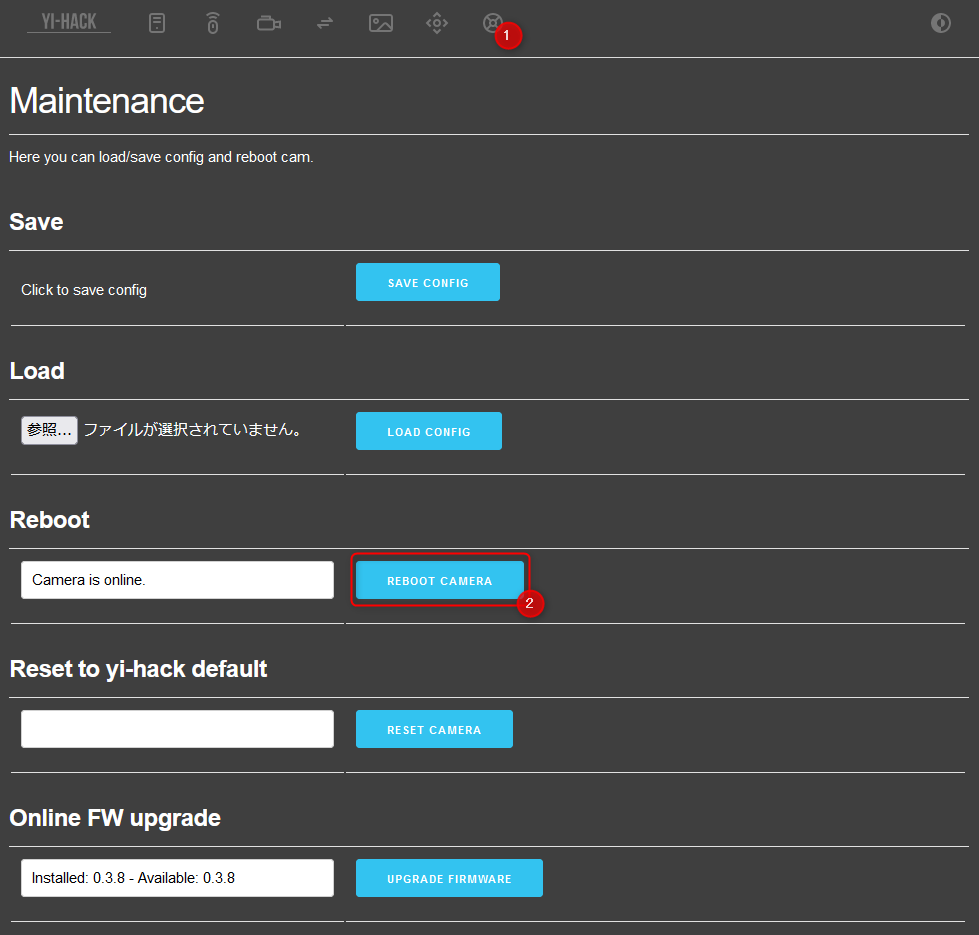Click the Maintenance page heading

point(107,100)
